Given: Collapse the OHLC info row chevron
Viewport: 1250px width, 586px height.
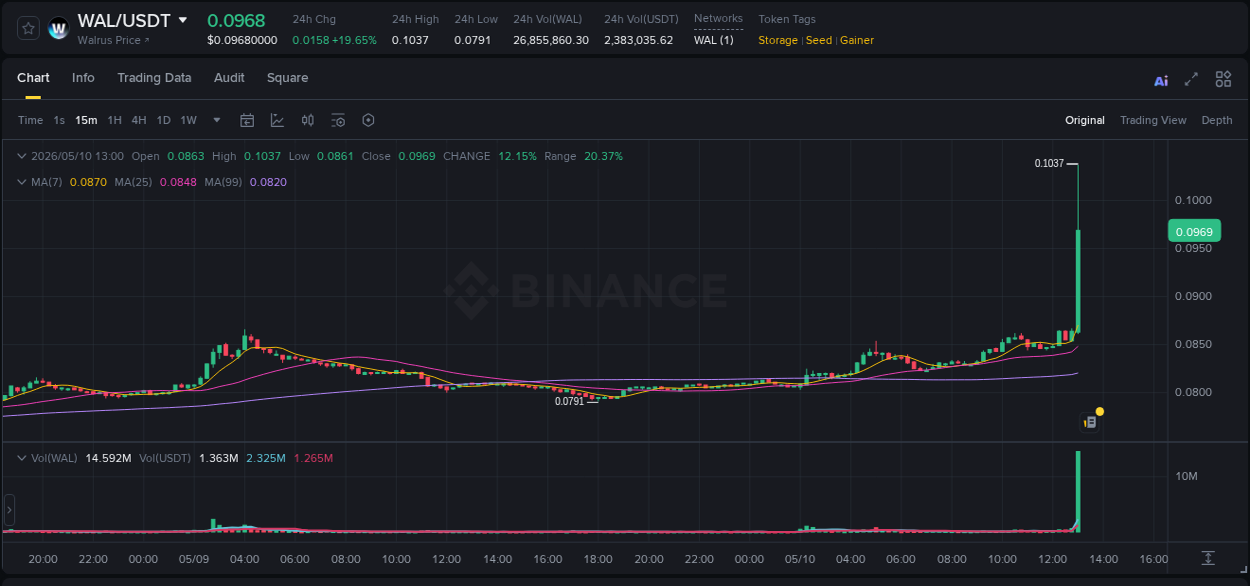Looking at the screenshot, I should tap(22, 156).
